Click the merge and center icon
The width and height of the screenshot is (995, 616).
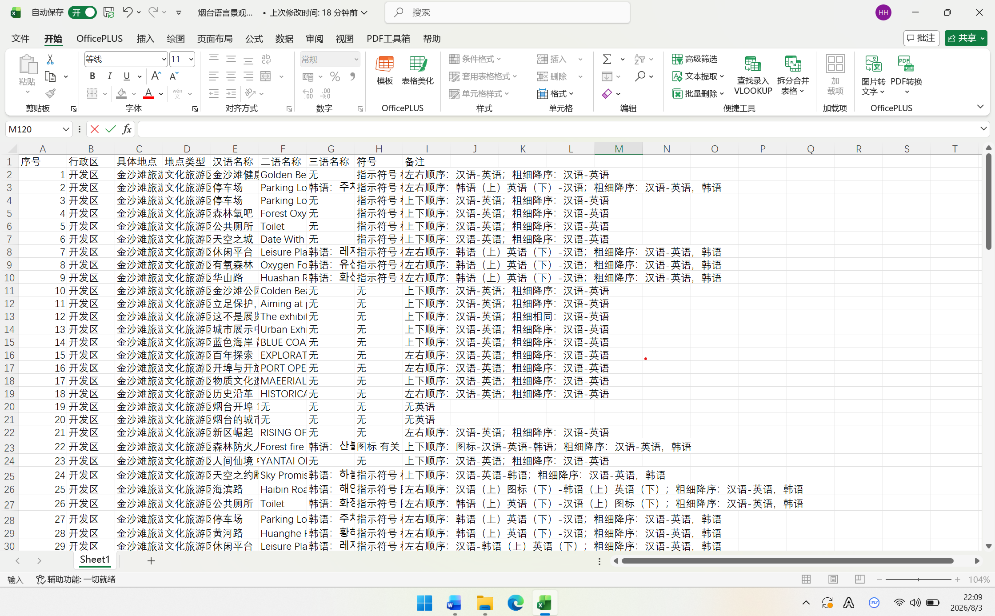tap(265, 76)
